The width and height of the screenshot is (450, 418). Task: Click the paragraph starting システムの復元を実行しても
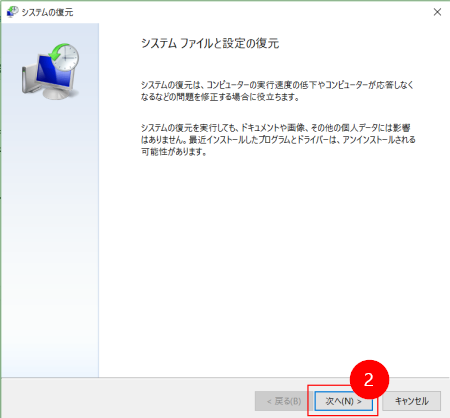click(x=278, y=140)
